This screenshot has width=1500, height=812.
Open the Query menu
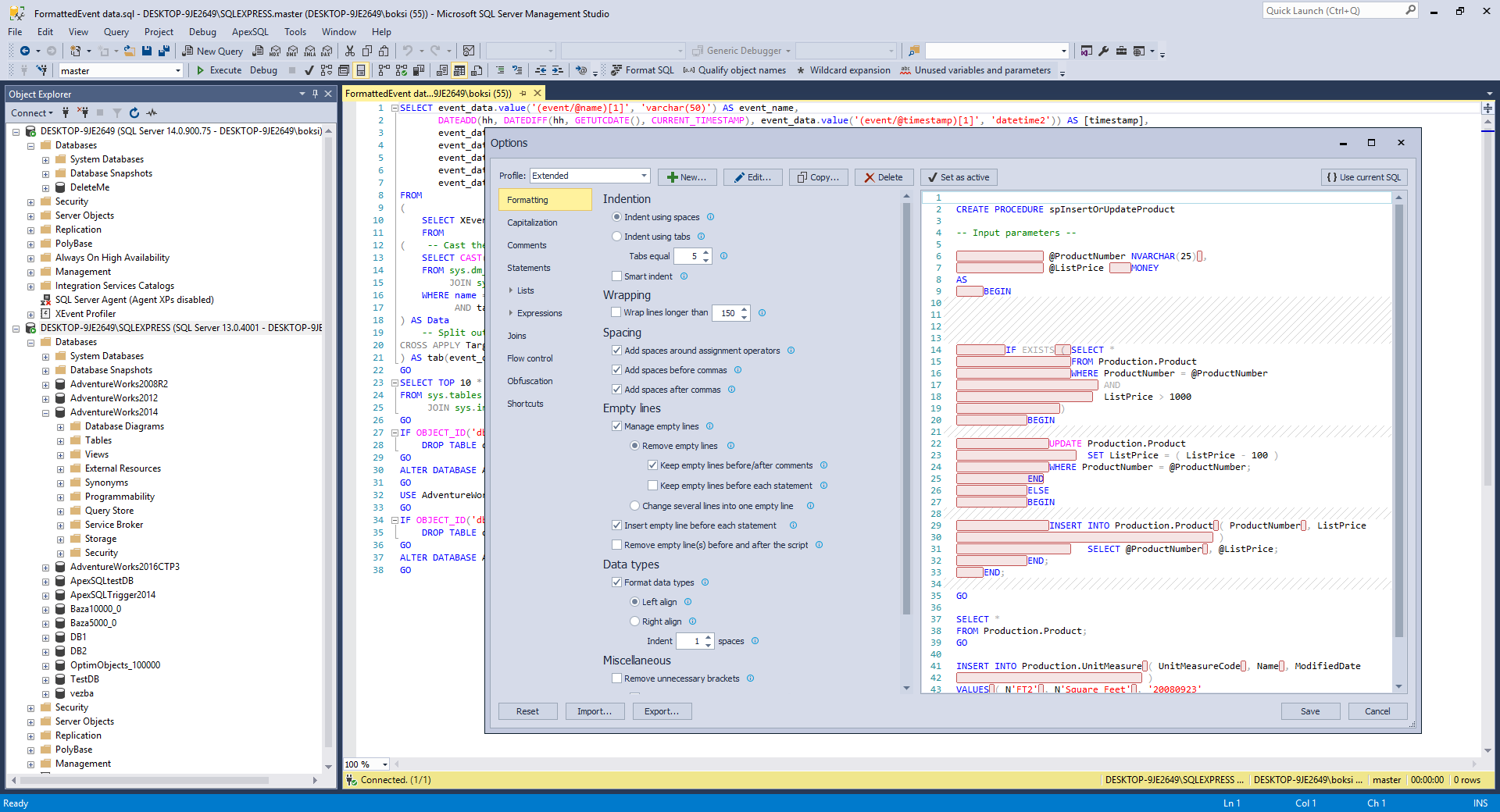click(116, 32)
